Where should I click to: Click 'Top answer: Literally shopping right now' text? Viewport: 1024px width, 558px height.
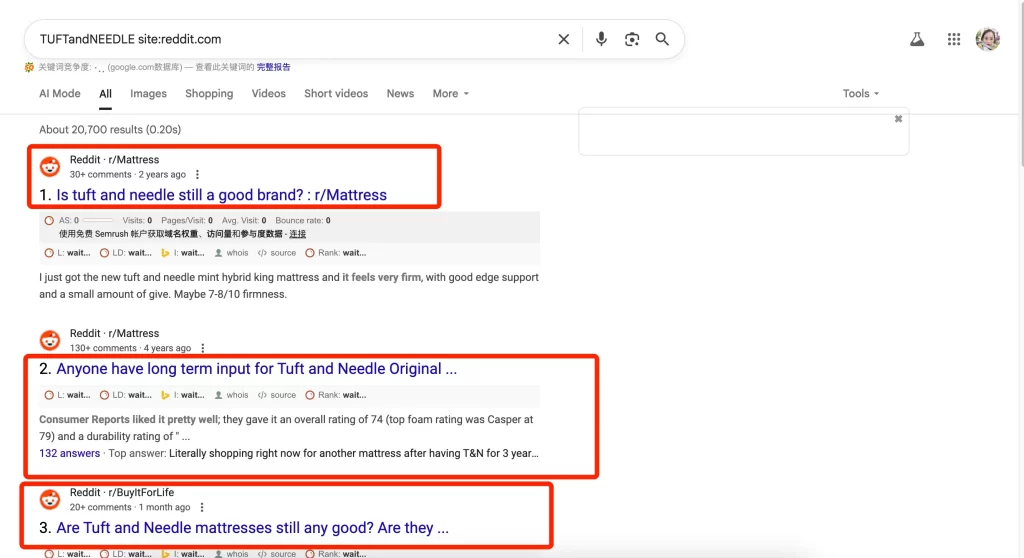(x=323, y=453)
